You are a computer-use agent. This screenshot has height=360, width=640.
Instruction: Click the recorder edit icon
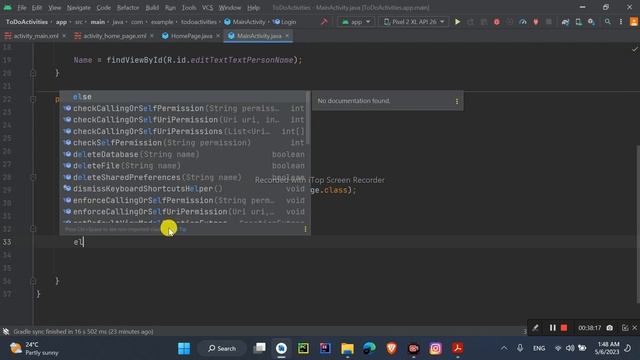[625, 328]
